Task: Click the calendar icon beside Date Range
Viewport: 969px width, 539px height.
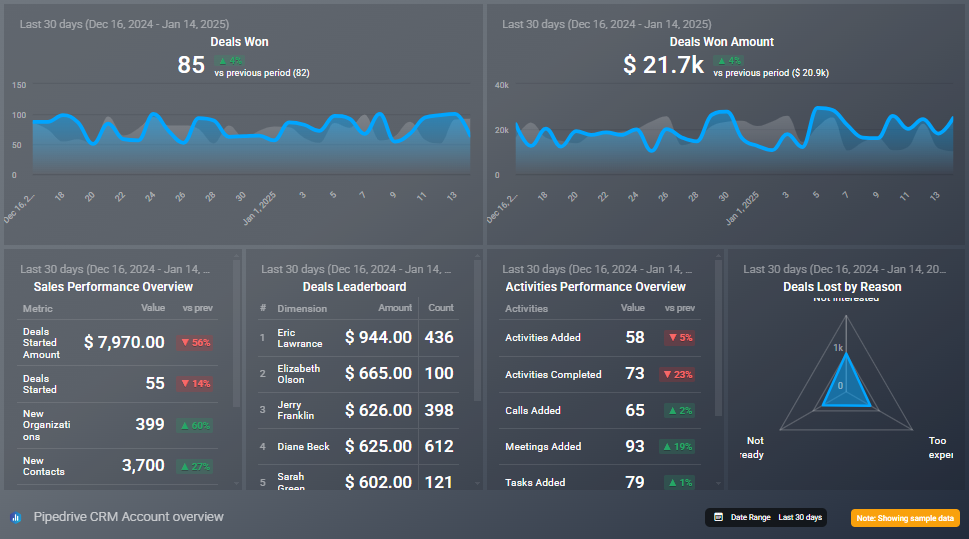Action: (x=718, y=517)
